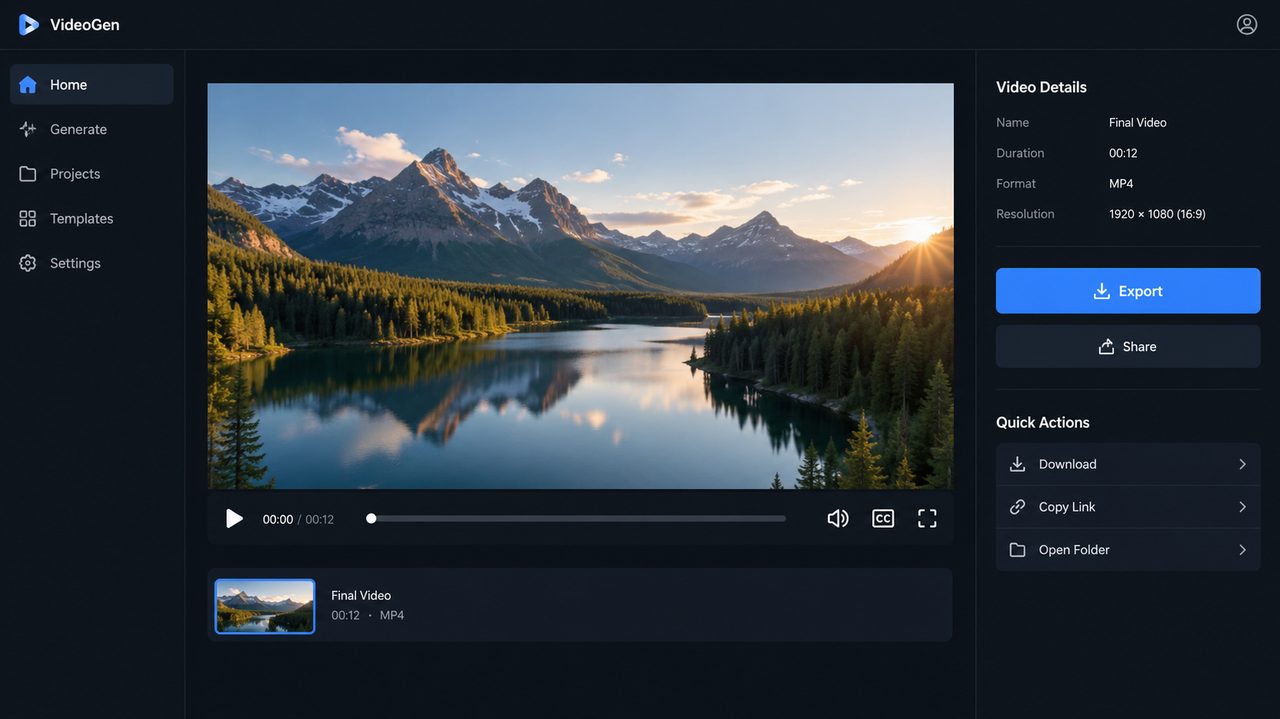The width and height of the screenshot is (1280, 719).
Task: Click the Copy Link chain icon
Action: coord(1018,507)
